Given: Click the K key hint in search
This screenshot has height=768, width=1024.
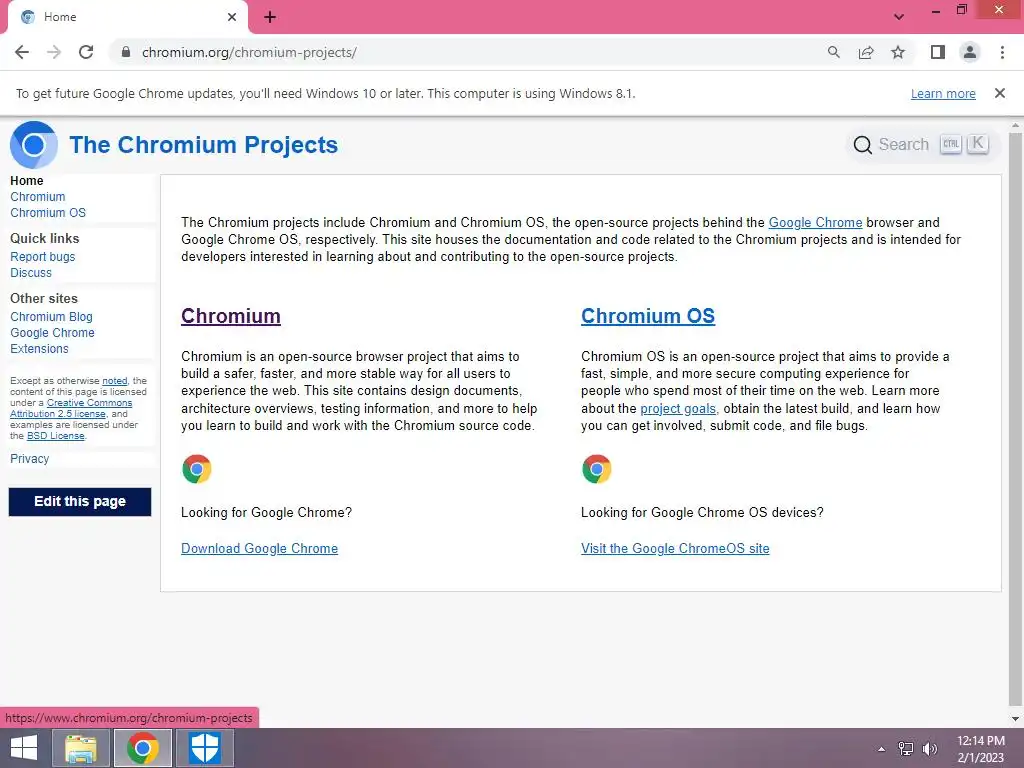Looking at the screenshot, I should [978, 144].
